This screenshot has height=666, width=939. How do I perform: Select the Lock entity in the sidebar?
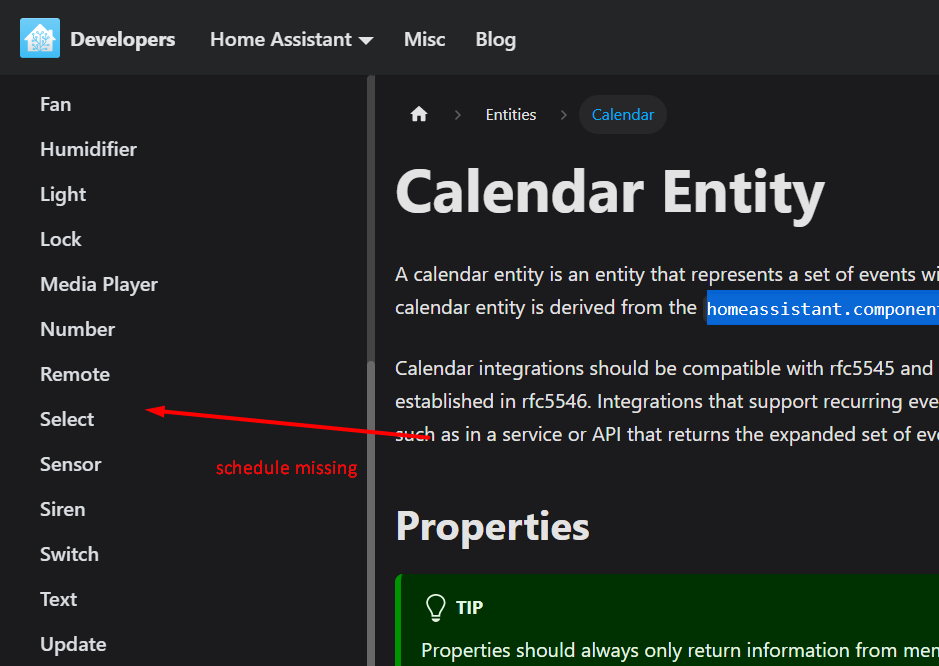coord(60,239)
